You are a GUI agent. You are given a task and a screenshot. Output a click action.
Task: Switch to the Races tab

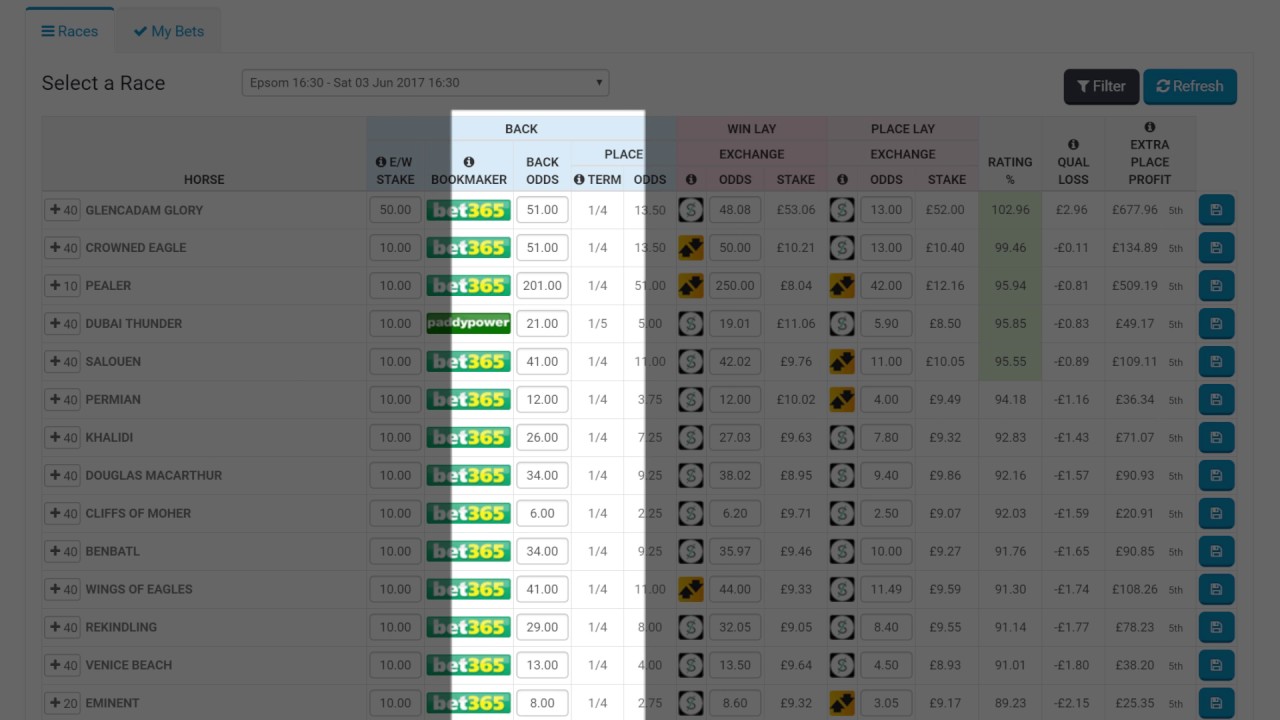(70, 31)
